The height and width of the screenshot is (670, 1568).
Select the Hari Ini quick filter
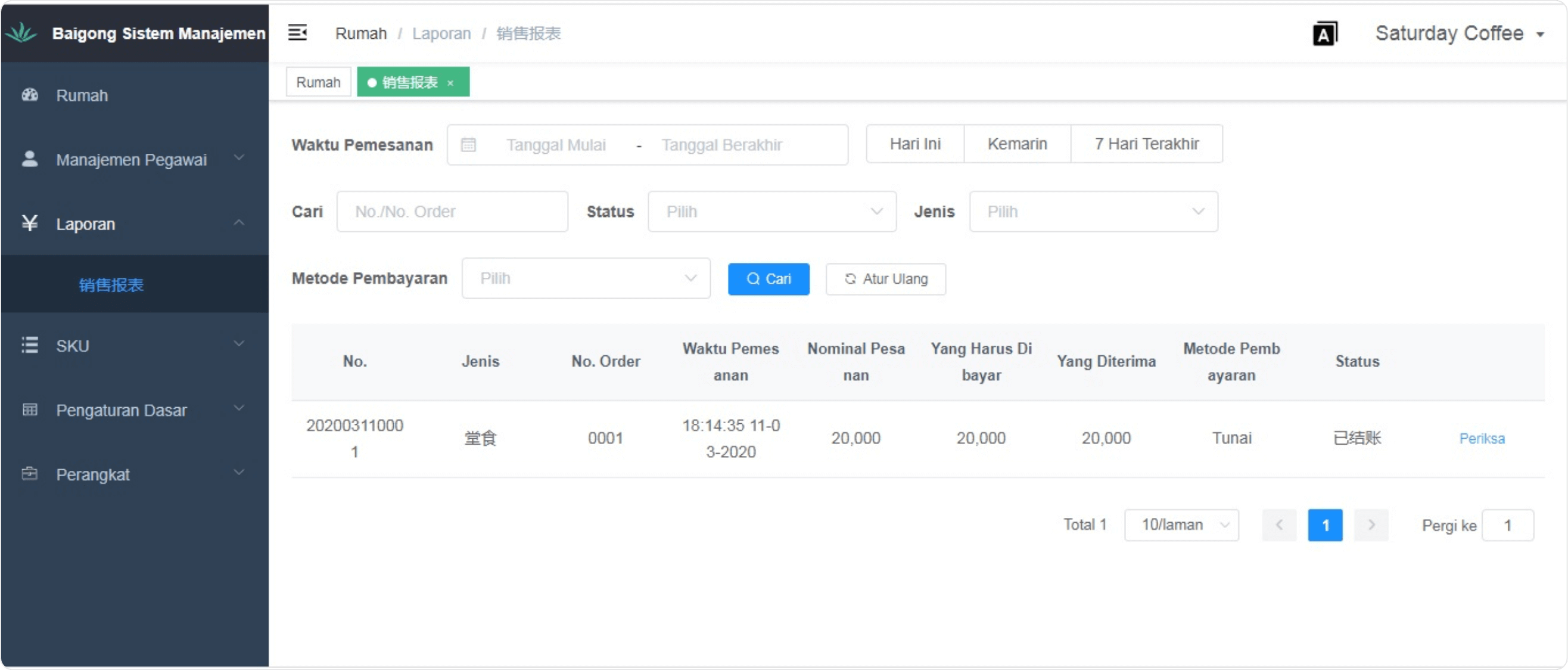click(x=915, y=144)
